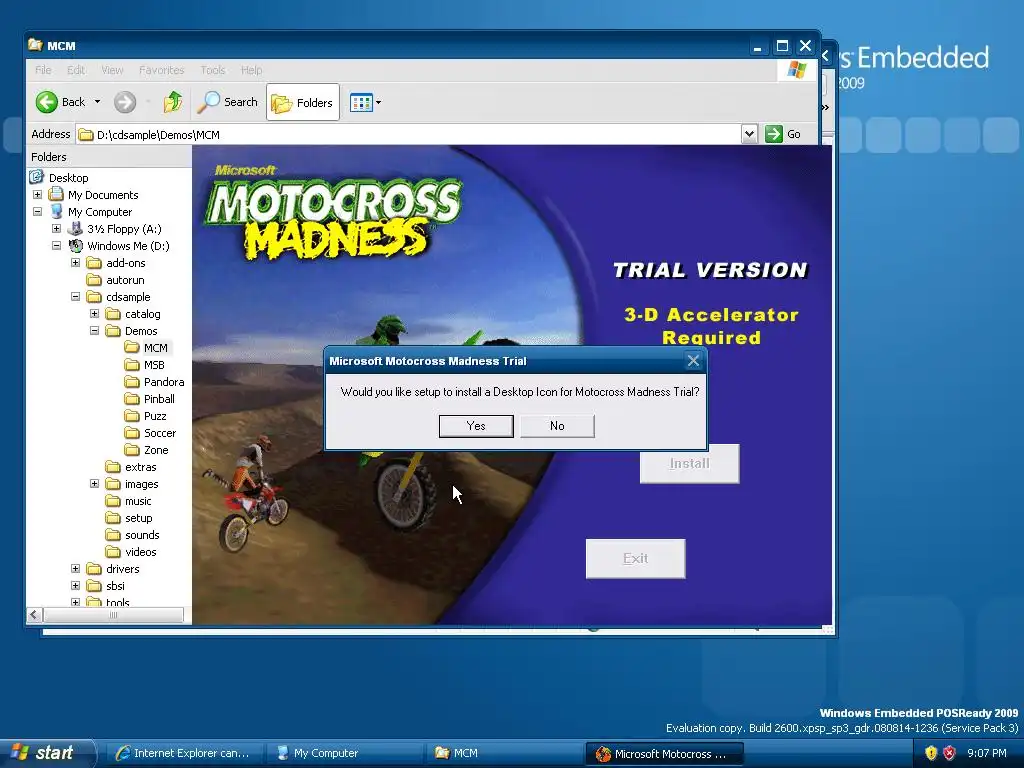Expand the add-ons folder node
The image size is (1024, 768).
75,263
